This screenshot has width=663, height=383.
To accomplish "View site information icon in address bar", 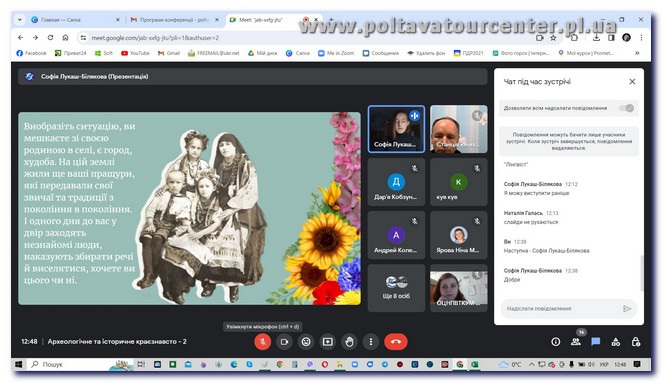I will point(83,38).
